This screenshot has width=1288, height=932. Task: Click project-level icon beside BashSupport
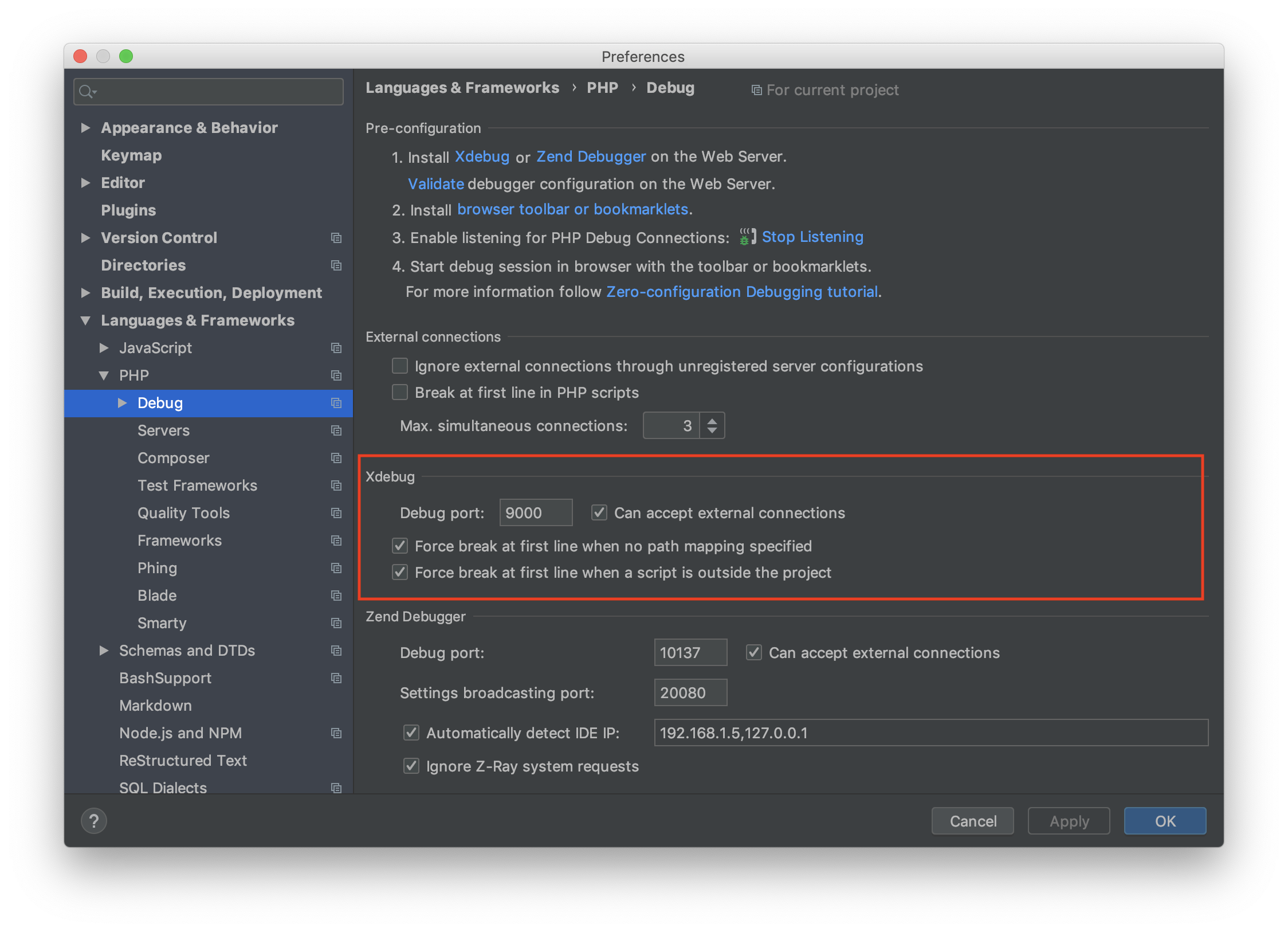[x=336, y=678]
